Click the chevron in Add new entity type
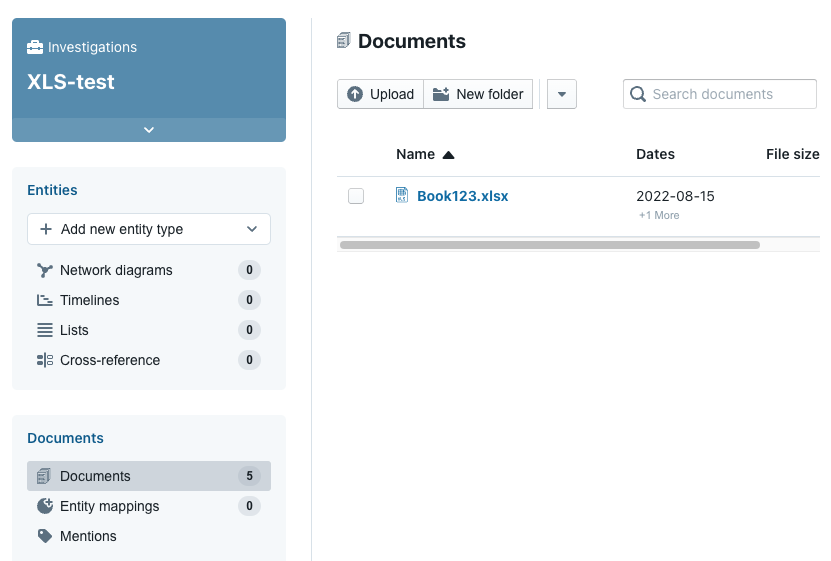831x561 pixels. (252, 229)
